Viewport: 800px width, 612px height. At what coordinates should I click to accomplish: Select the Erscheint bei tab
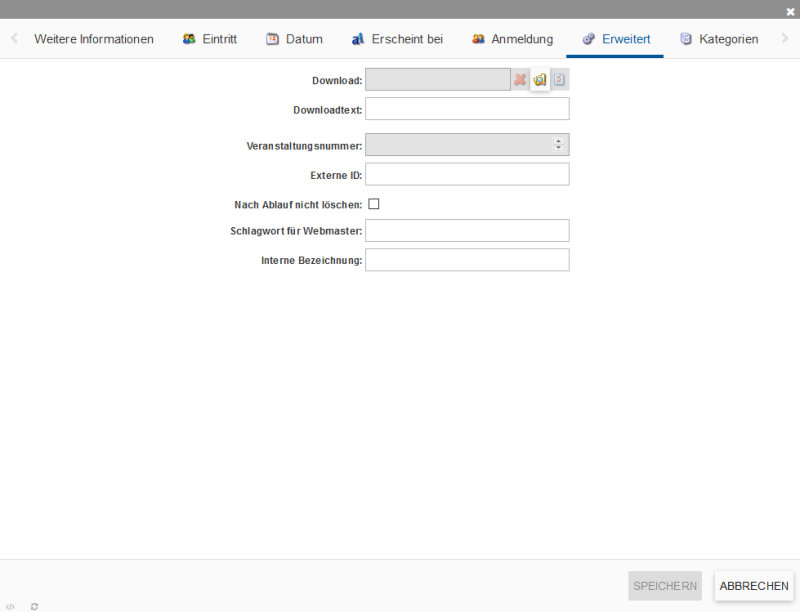pos(397,39)
